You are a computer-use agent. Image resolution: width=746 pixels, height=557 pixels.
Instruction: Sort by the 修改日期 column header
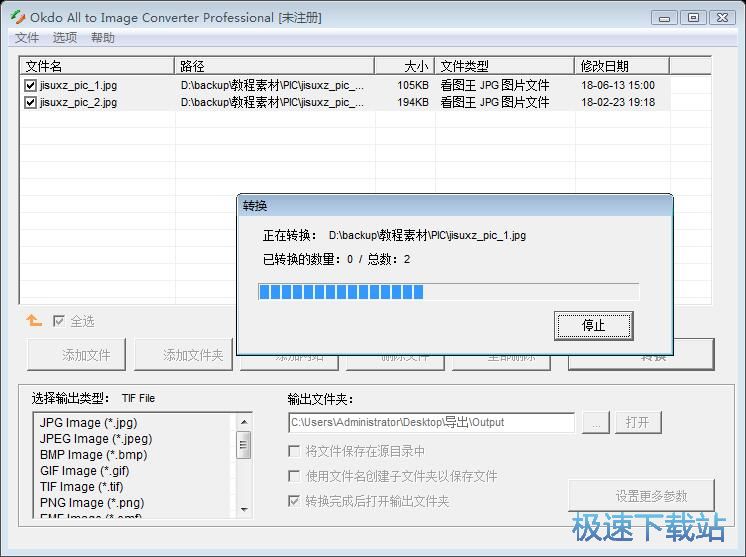point(622,66)
